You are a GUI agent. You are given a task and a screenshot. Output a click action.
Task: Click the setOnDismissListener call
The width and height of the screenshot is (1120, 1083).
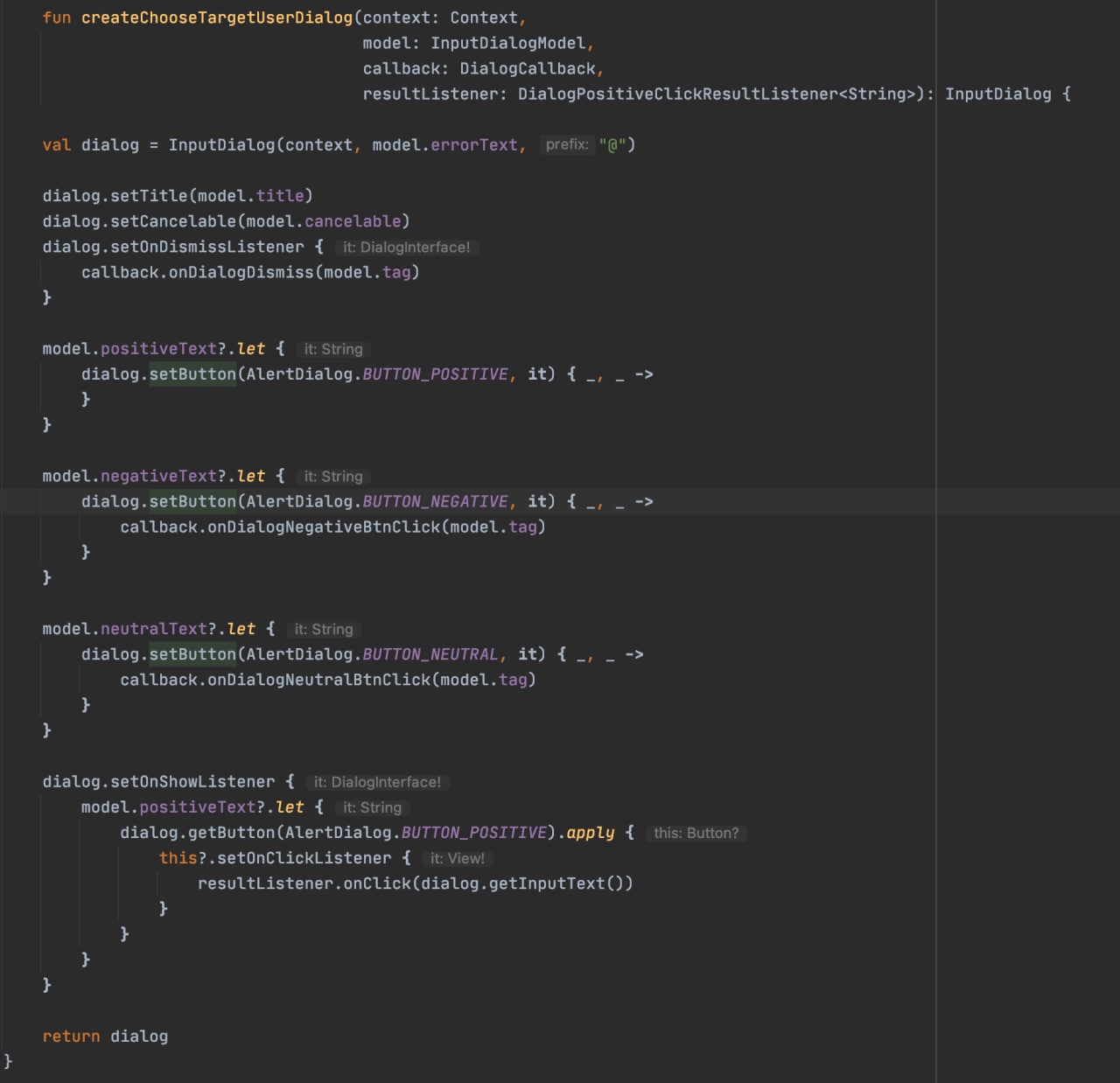[207, 247]
